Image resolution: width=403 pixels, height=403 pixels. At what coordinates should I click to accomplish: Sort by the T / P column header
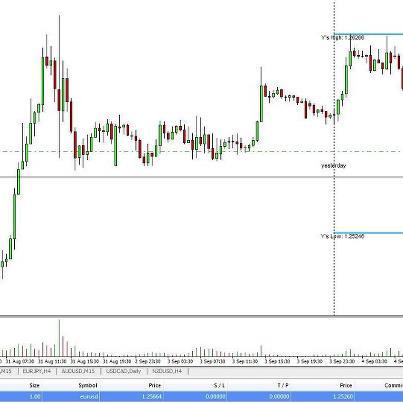click(282, 385)
